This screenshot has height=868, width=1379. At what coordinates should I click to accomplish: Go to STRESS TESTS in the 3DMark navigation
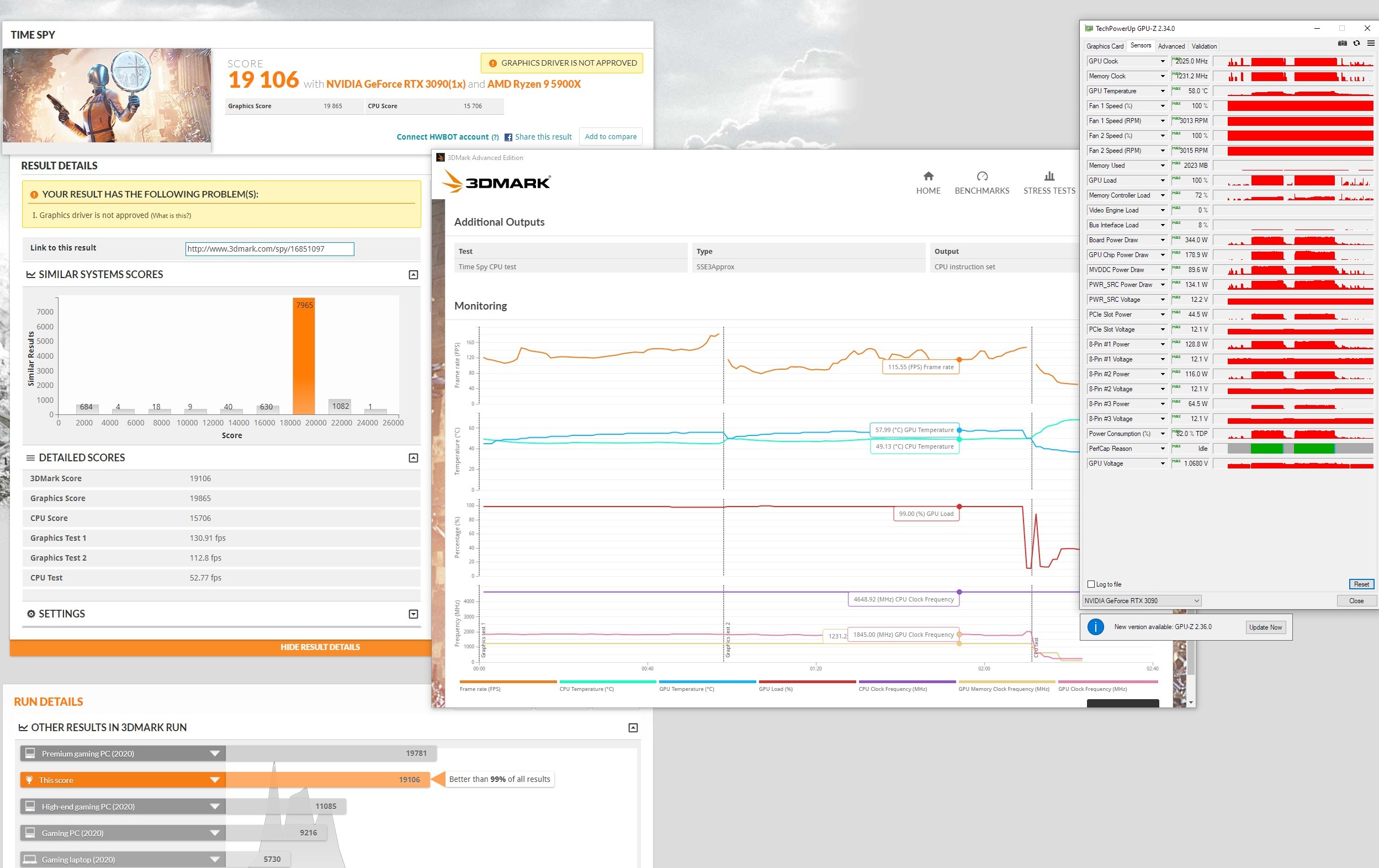click(1049, 191)
